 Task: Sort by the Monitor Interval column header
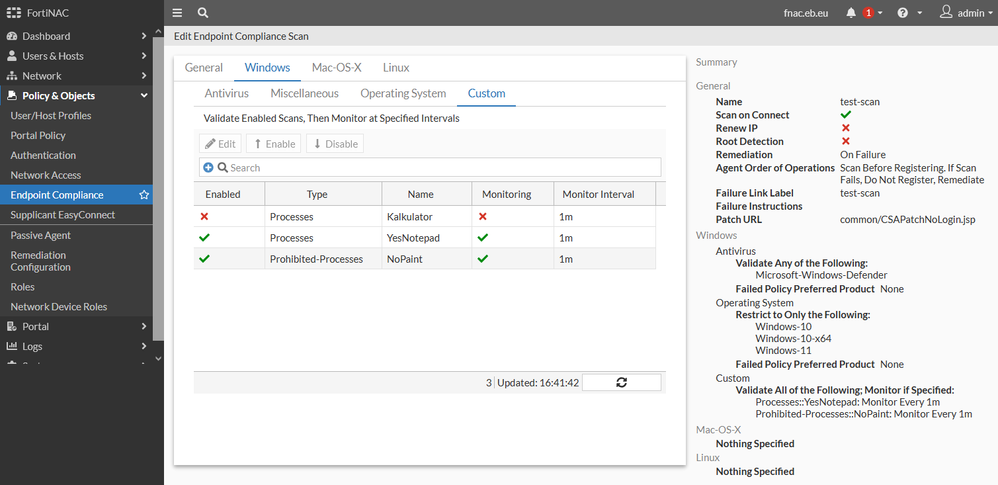click(x=598, y=194)
